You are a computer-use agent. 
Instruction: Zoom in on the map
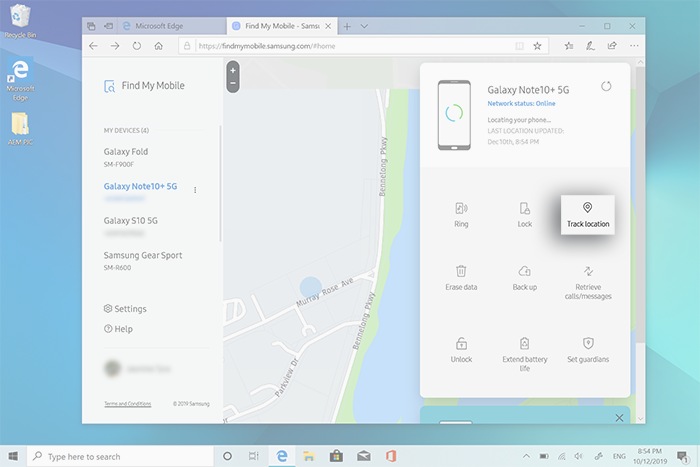coord(233,71)
